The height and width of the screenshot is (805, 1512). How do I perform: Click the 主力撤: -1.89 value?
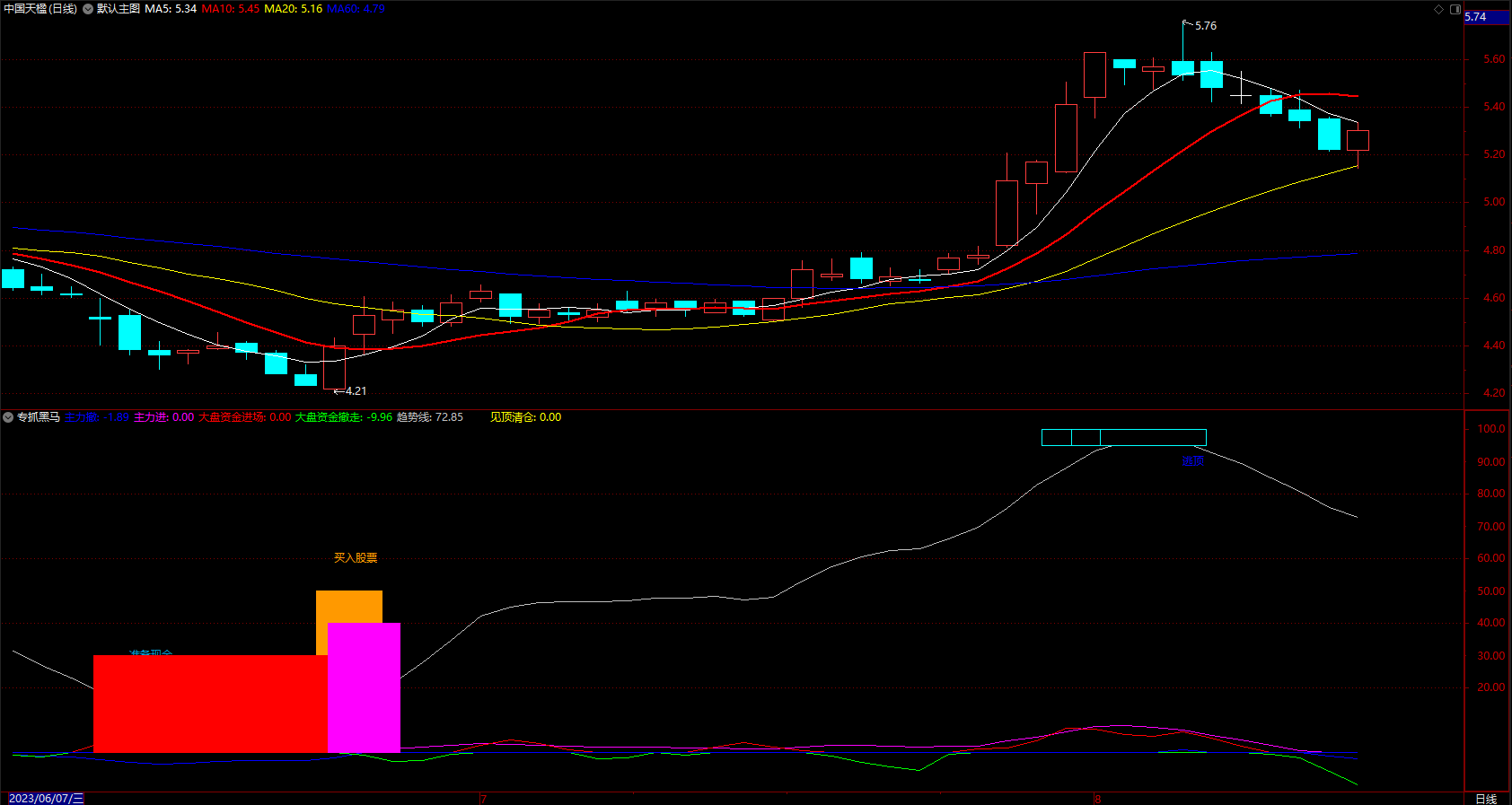[97, 417]
